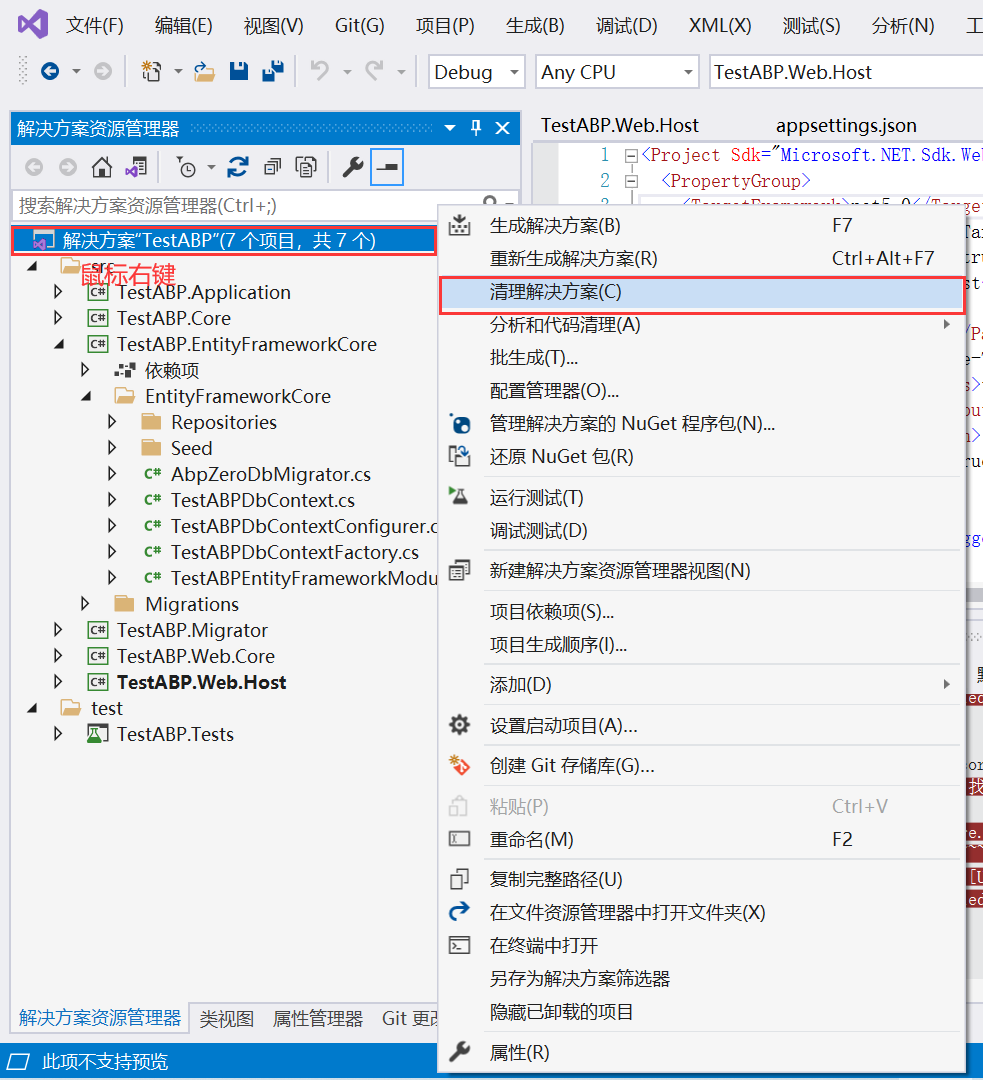Click the Collapse All icon
The image size is (983, 1080).
272,167
